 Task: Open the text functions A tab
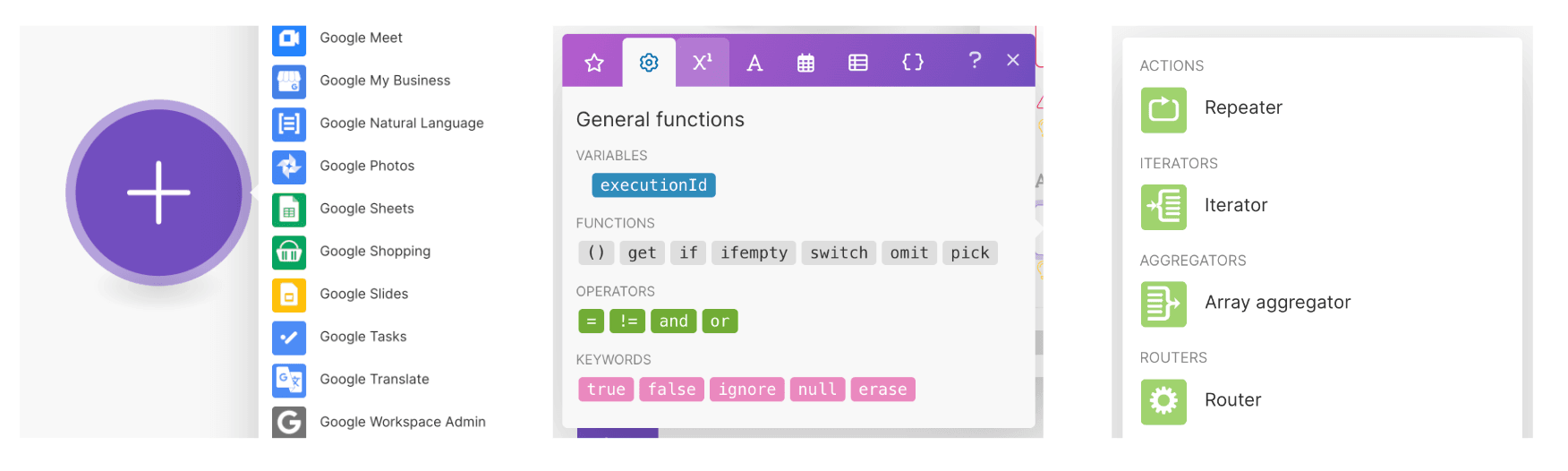click(x=754, y=63)
